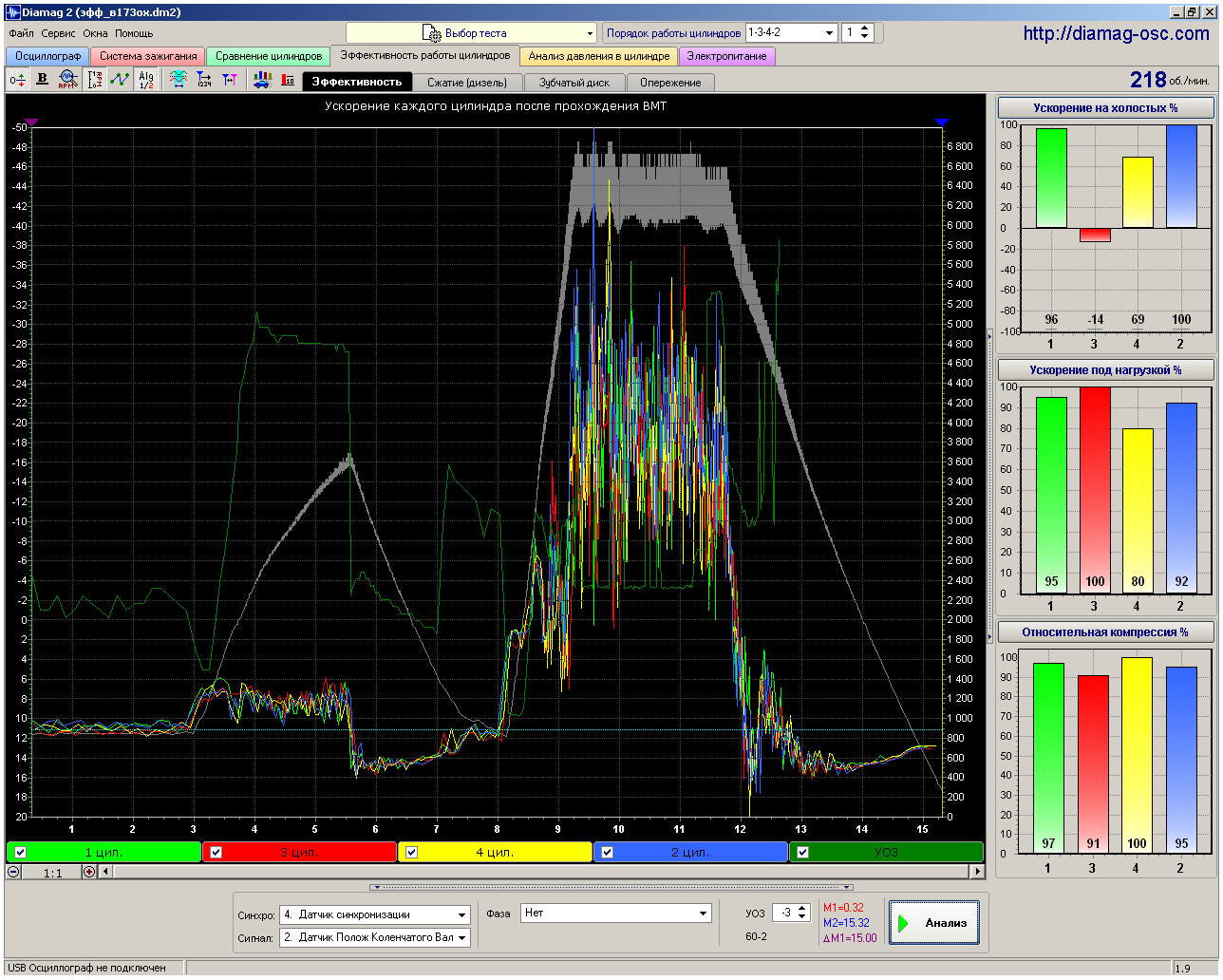Viewport: 1223px width, 980px height.
Task: Click the zoom-out minus icon below graph
Action: tap(14, 872)
